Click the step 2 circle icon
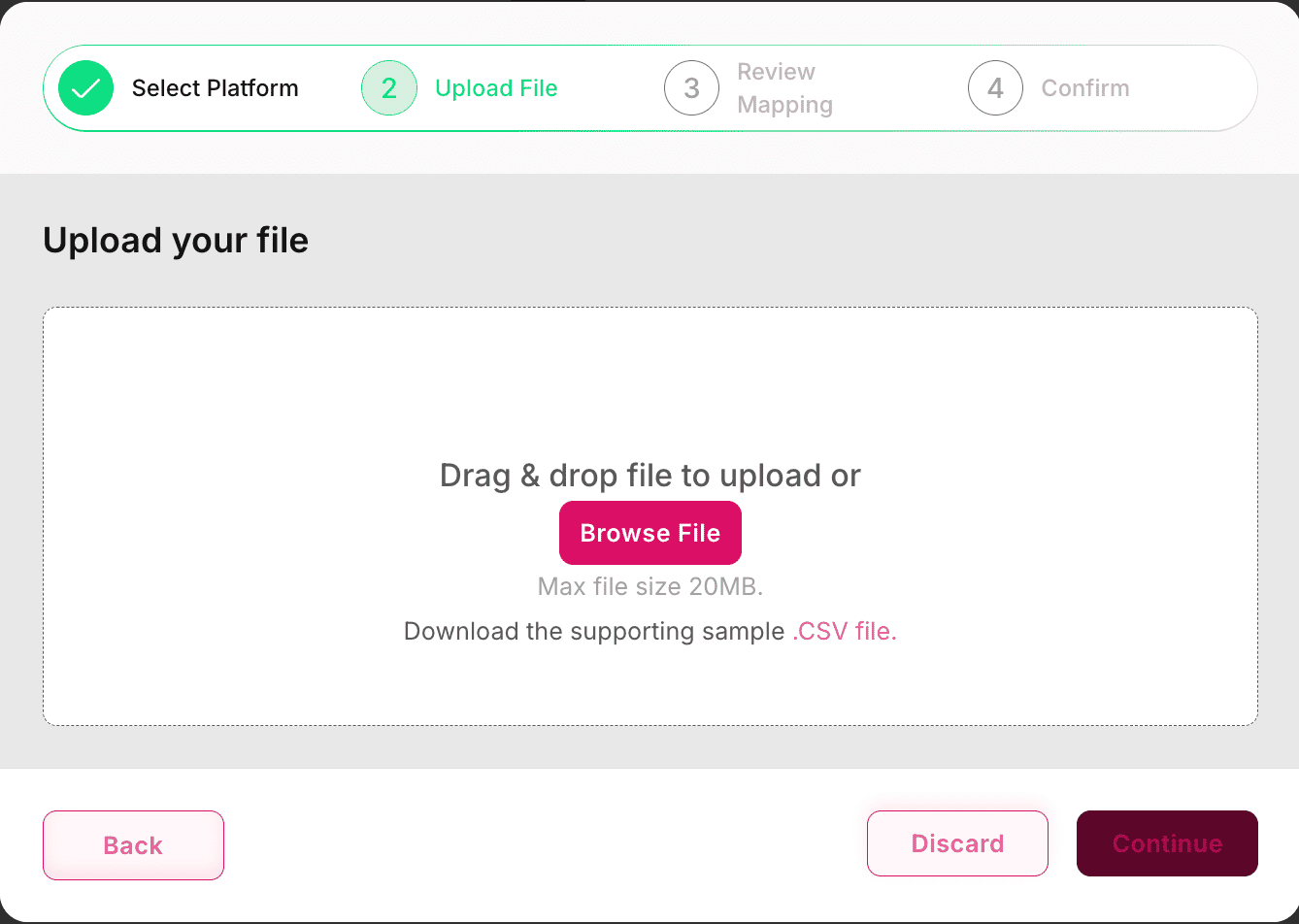1299x924 pixels. coord(389,88)
